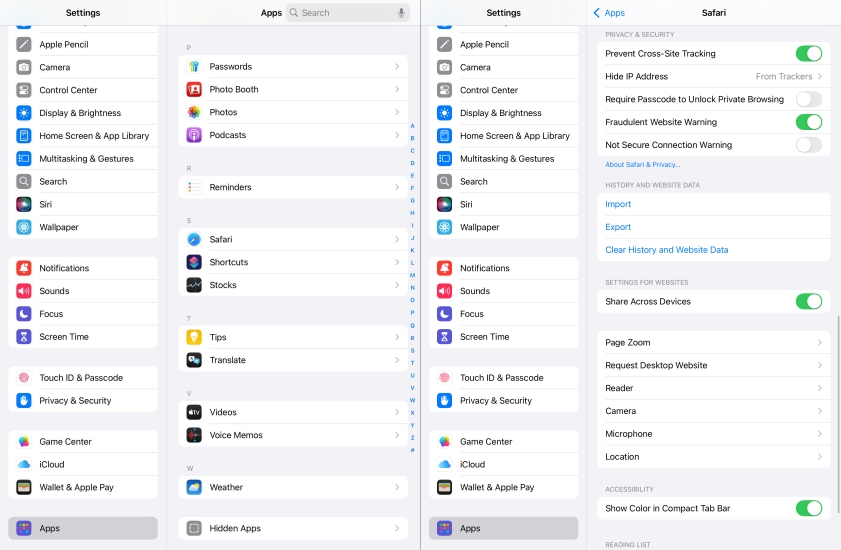Image resolution: width=841 pixels, height=550 pixels.
Task: Tap the Photos app icon
Action: pos(194,112)
